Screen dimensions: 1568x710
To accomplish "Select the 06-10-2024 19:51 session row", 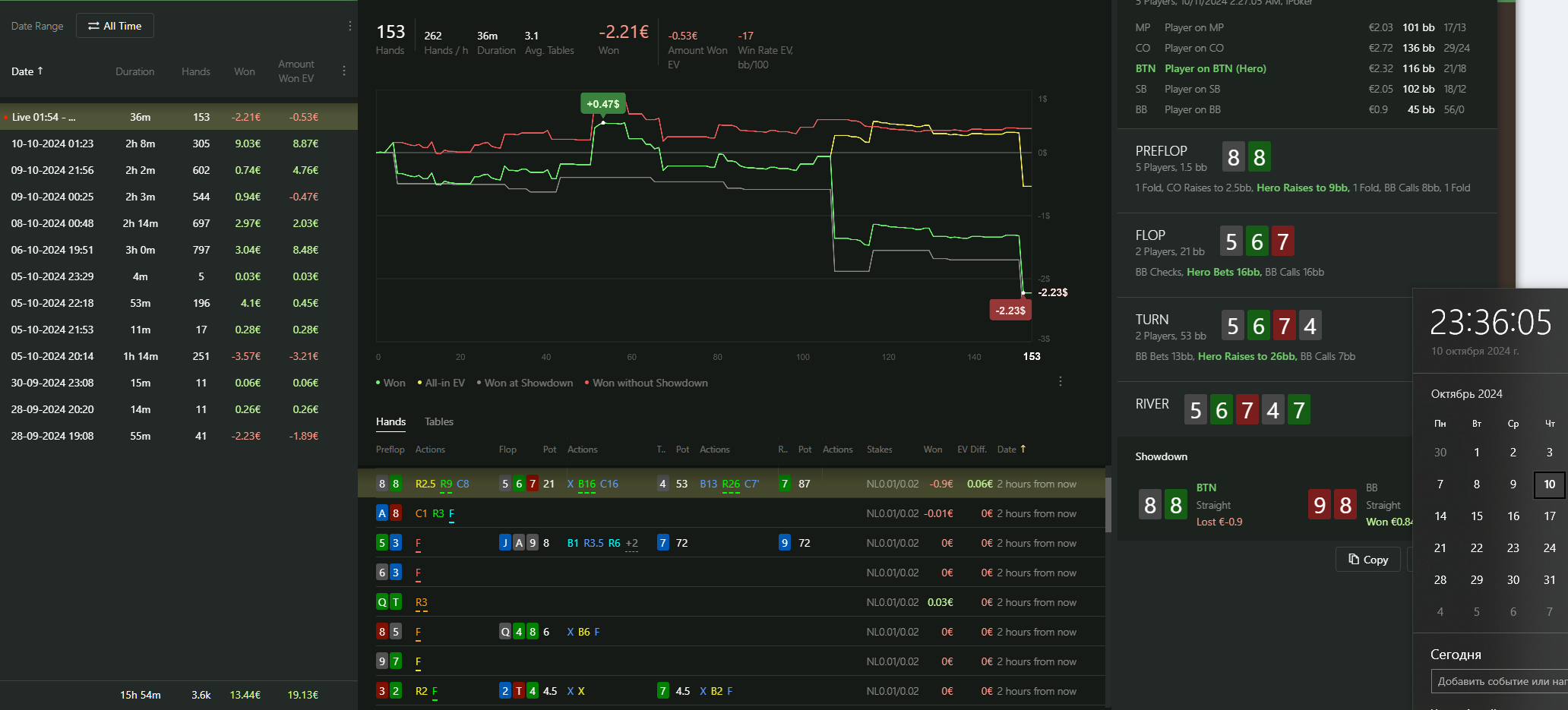I will (179, 250).
